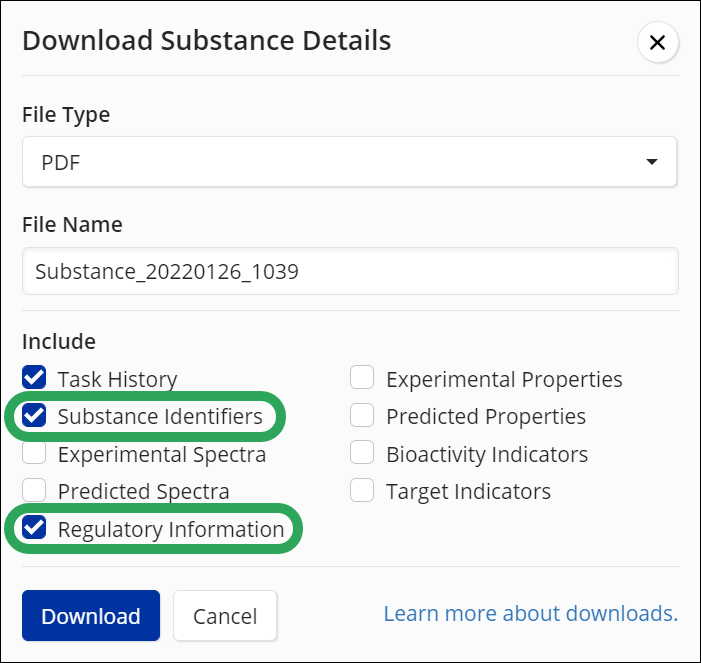The height and width of the screenshot is (663, 701).
Task: Click the File Name input field
Action: point(350,271)
